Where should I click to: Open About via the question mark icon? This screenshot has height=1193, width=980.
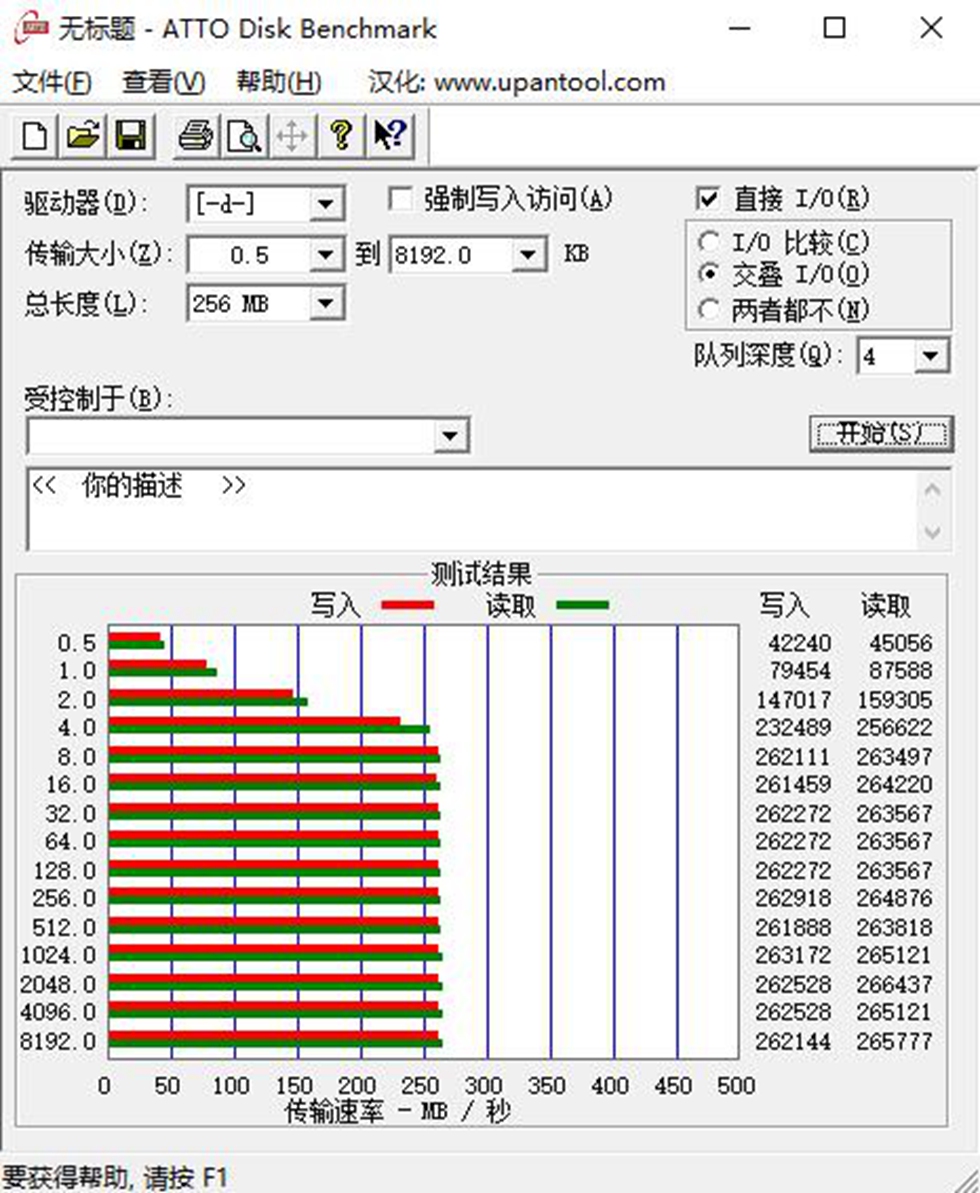point(340,136)
